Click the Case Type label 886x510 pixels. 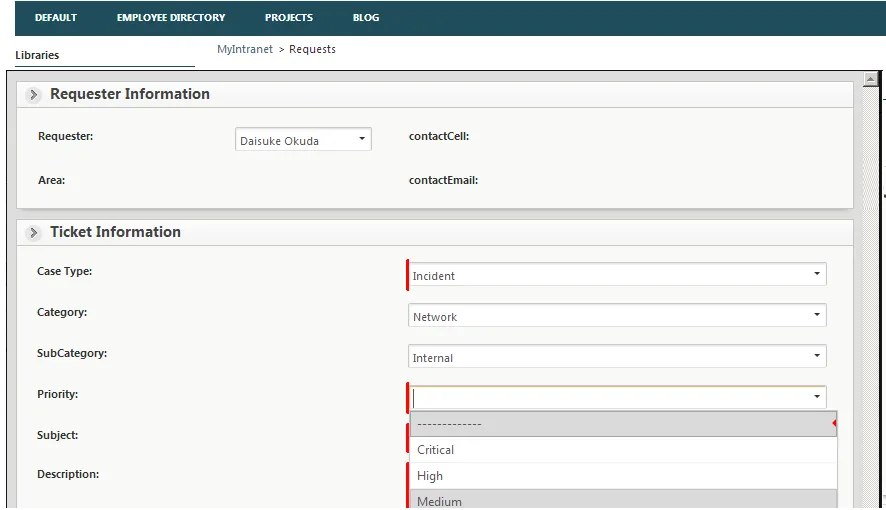coord(64,272)
